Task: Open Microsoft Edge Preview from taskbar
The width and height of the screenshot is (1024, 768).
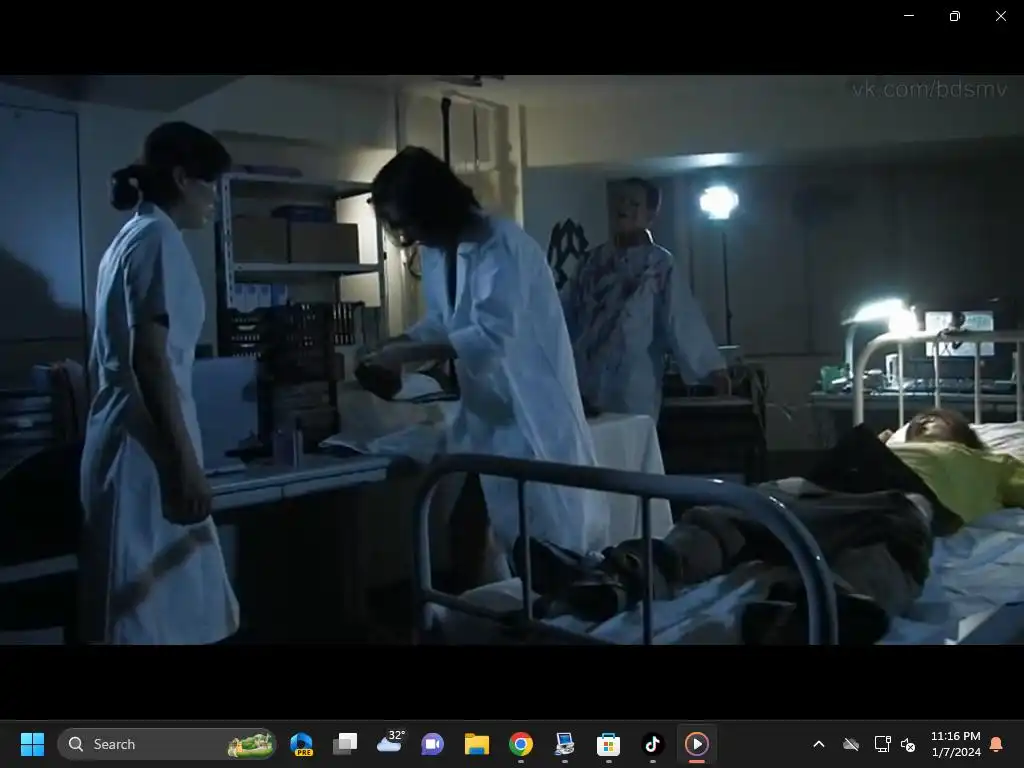Action: pos(302,744)
